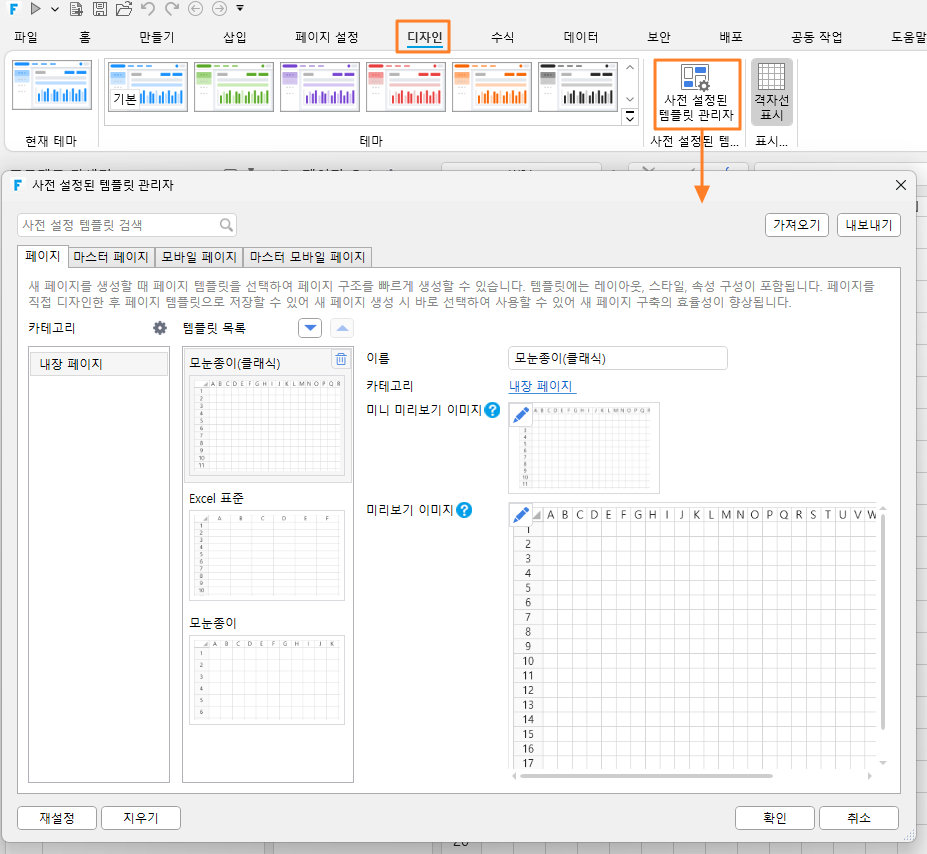Open help for 미니 미리보기 이미지
This screenshot has width=927, height=854.
pos(492,410)
